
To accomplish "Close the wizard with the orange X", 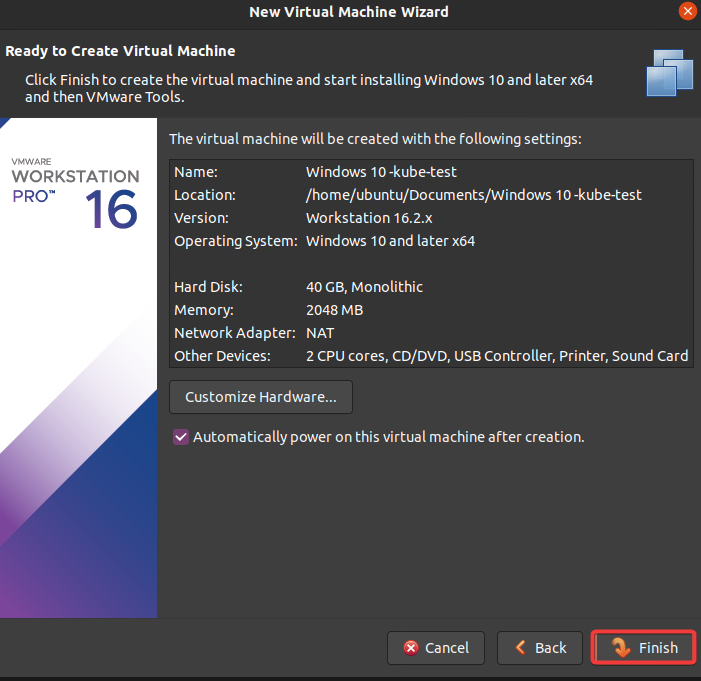I will click(x=687, y=11).
